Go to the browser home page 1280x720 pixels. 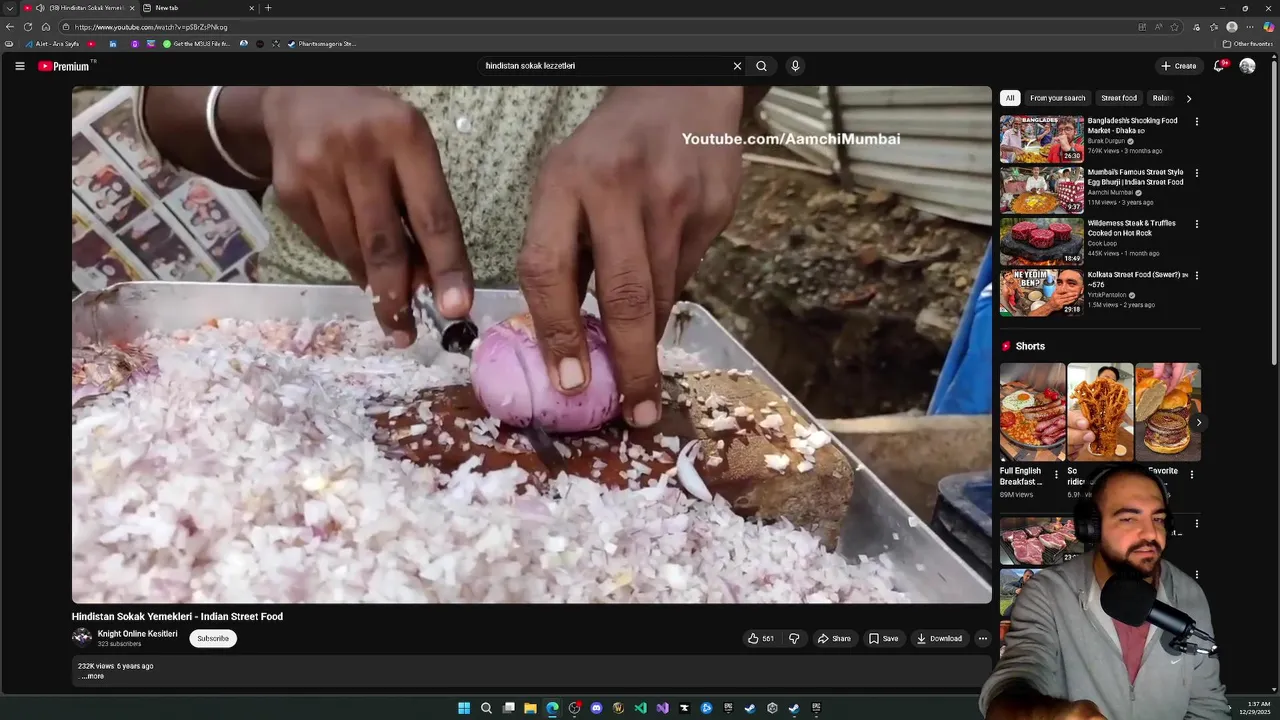(46, 27)
